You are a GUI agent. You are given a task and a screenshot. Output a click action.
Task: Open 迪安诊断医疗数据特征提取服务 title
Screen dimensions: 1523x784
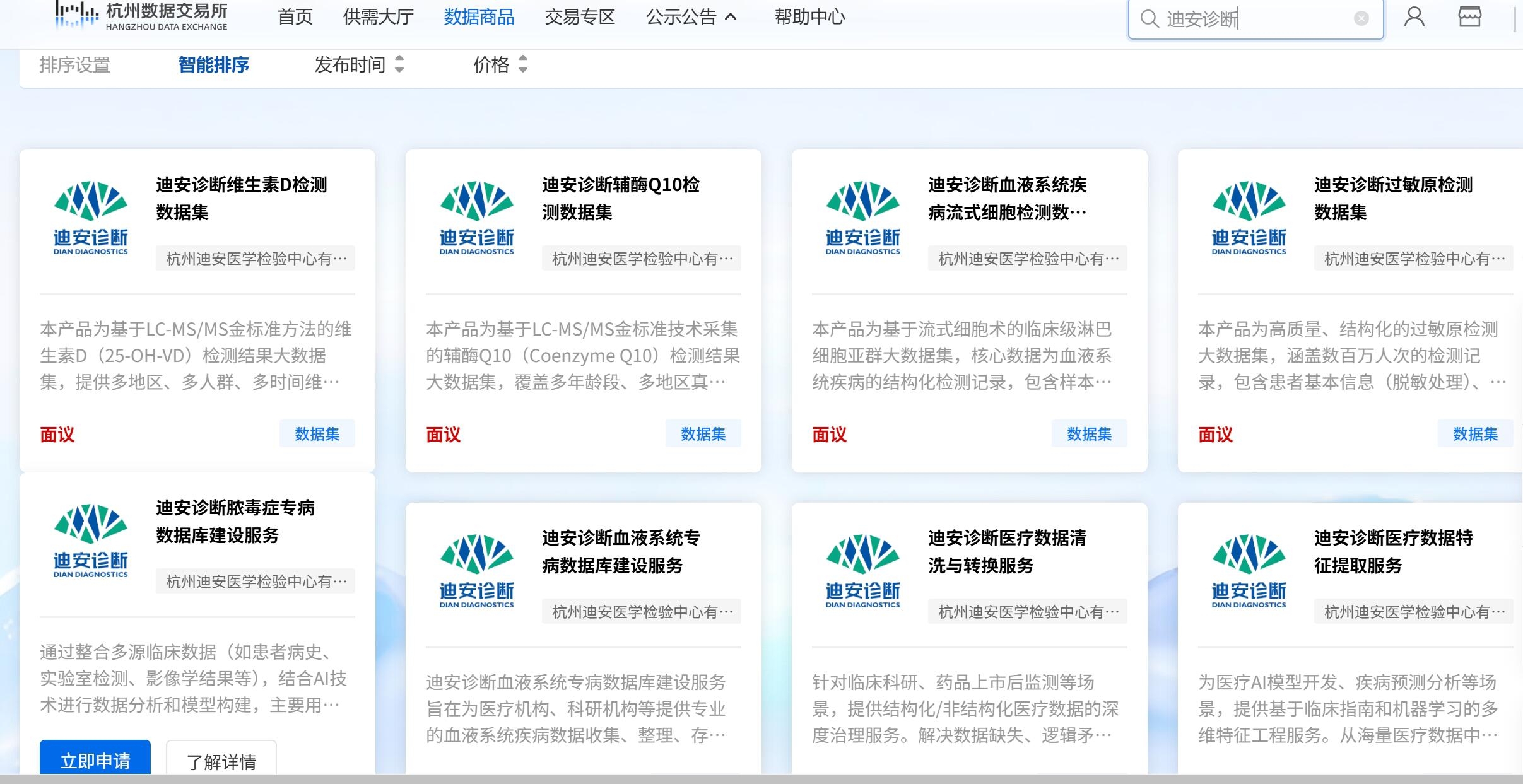point(1394,551)
